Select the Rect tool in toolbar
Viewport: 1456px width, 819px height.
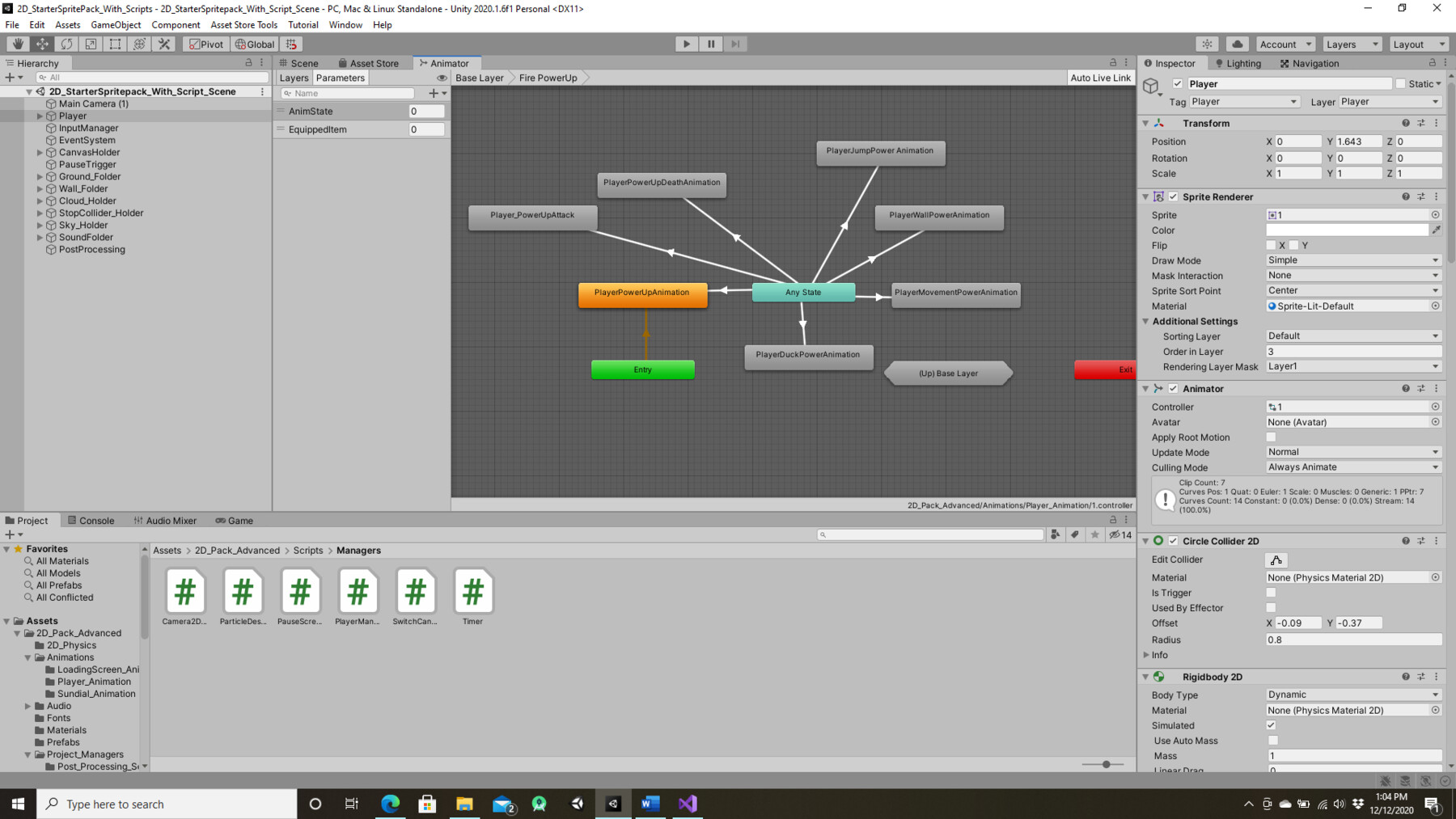(x=115, y=44)
